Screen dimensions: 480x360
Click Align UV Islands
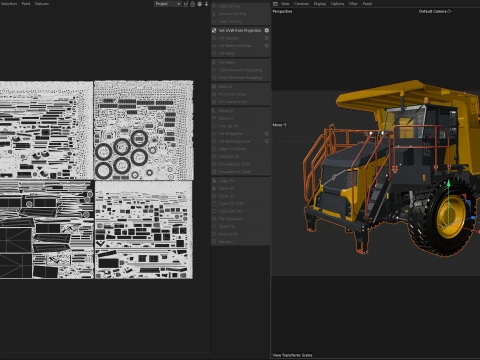(240, 149)
